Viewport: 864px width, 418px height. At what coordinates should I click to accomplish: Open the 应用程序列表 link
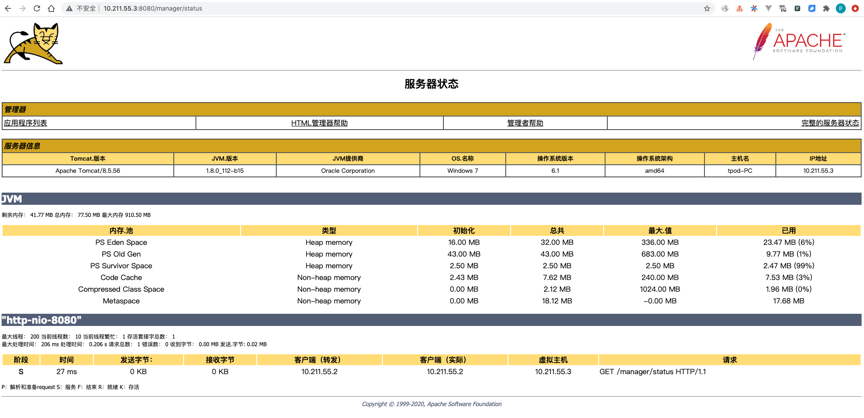point(25,123)
